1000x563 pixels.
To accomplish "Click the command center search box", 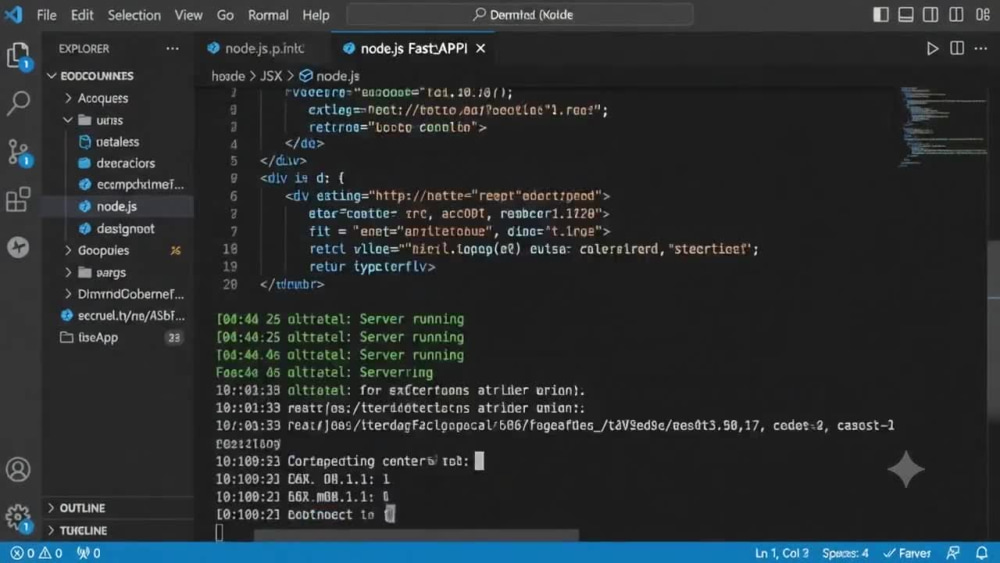I will point(520,15).
